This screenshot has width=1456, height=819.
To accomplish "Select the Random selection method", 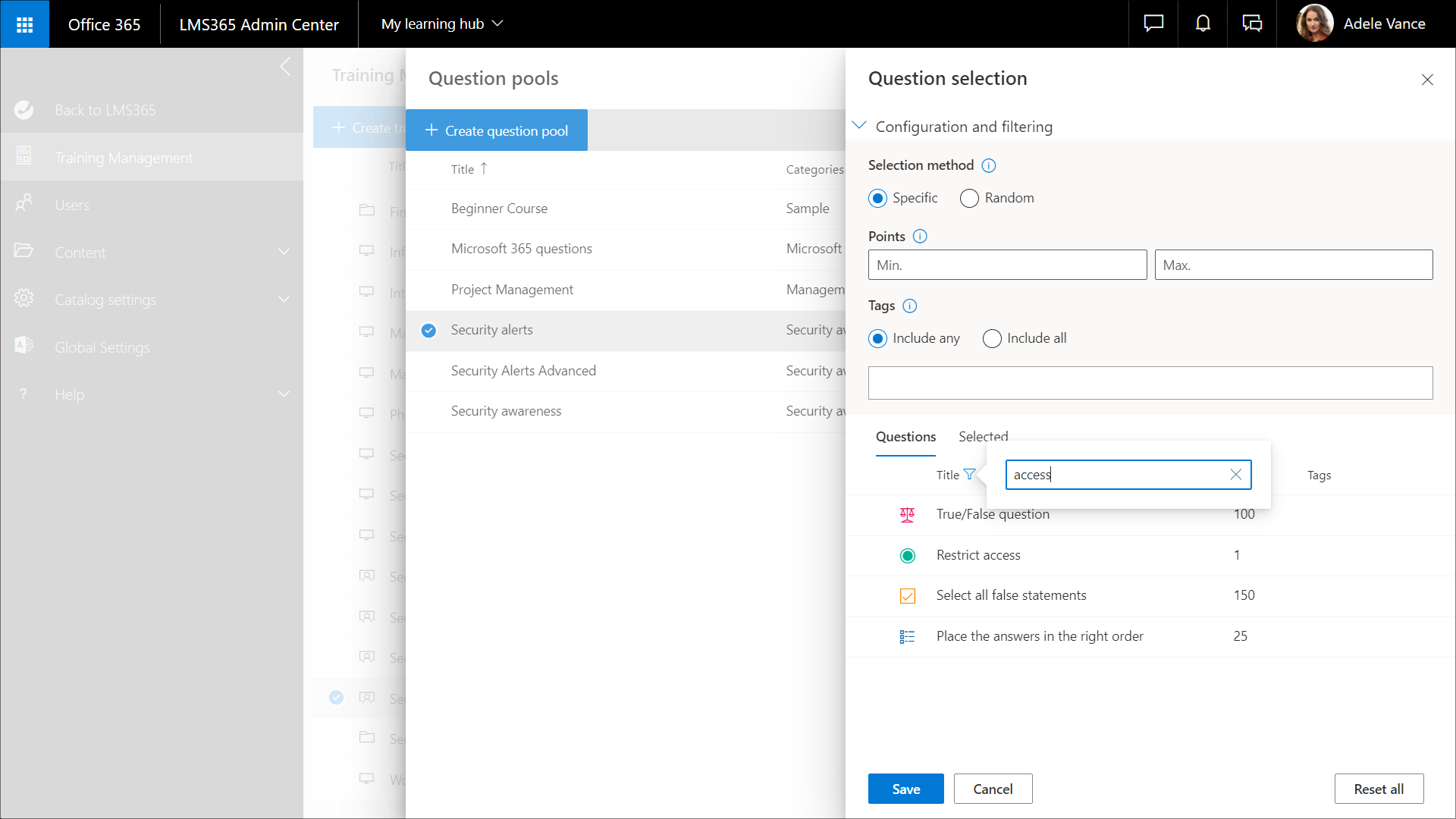I will [969, 199].
